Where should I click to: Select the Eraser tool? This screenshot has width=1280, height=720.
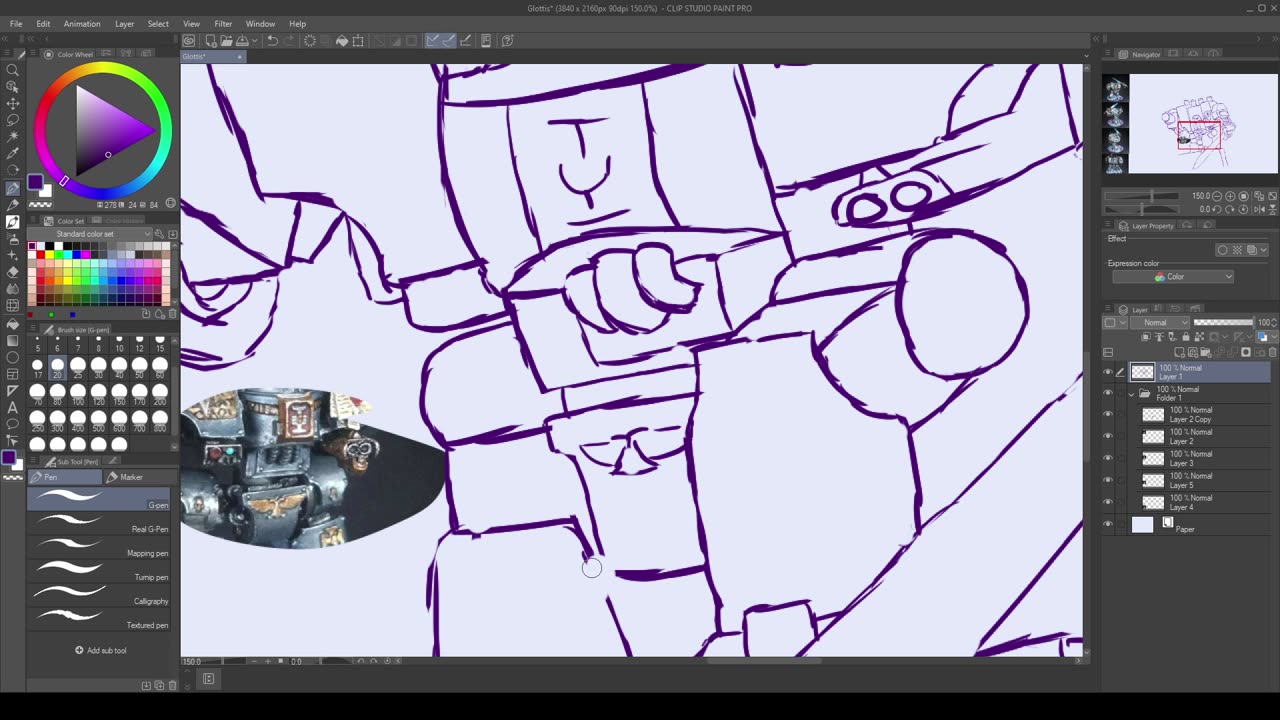(x=12, y=272)
